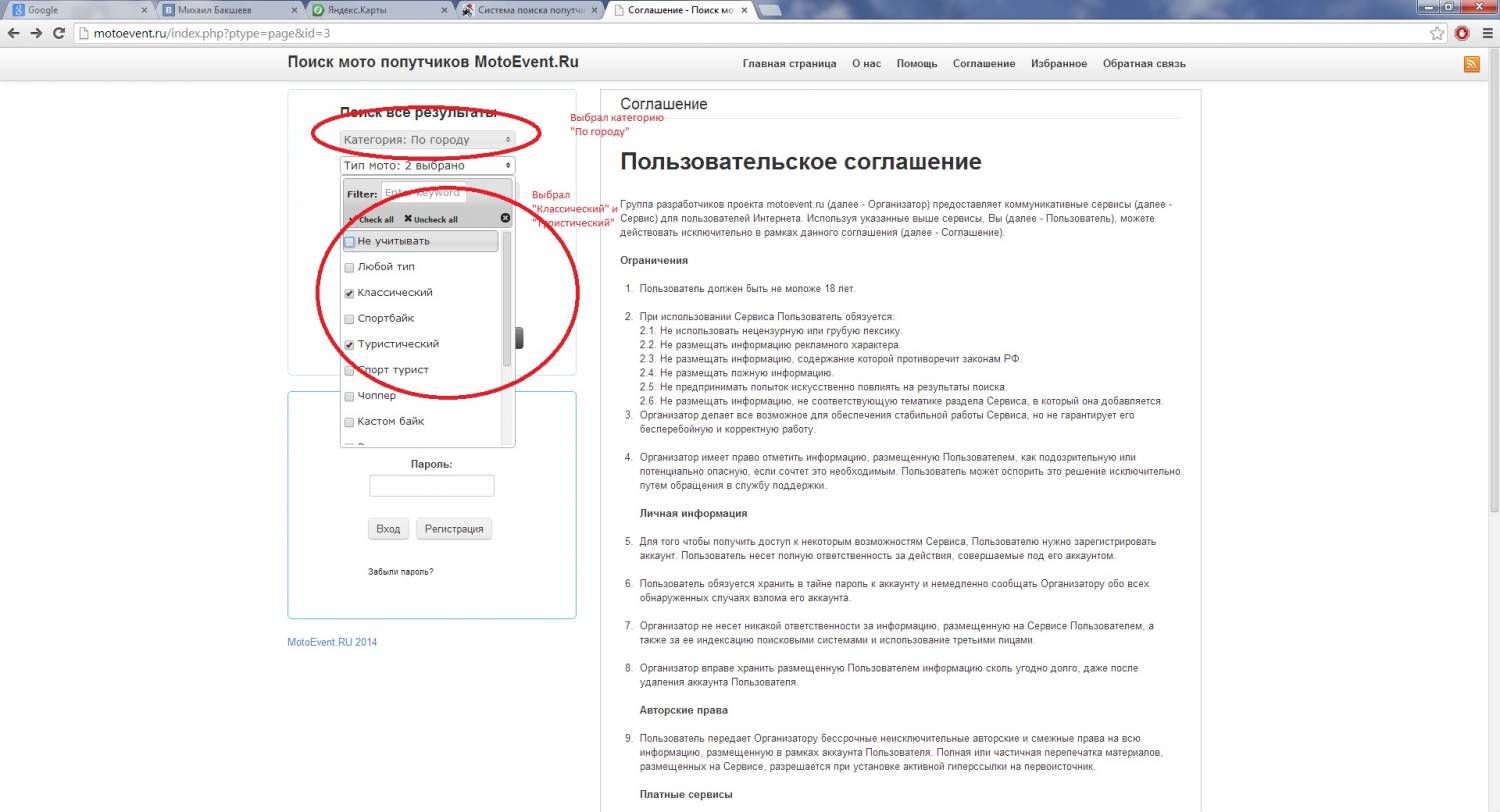This screenshot has height=812, width=1500.
Task: Collapse the Тип мото: 2 выбрано dropdown
Action: [x=428, y=166]
